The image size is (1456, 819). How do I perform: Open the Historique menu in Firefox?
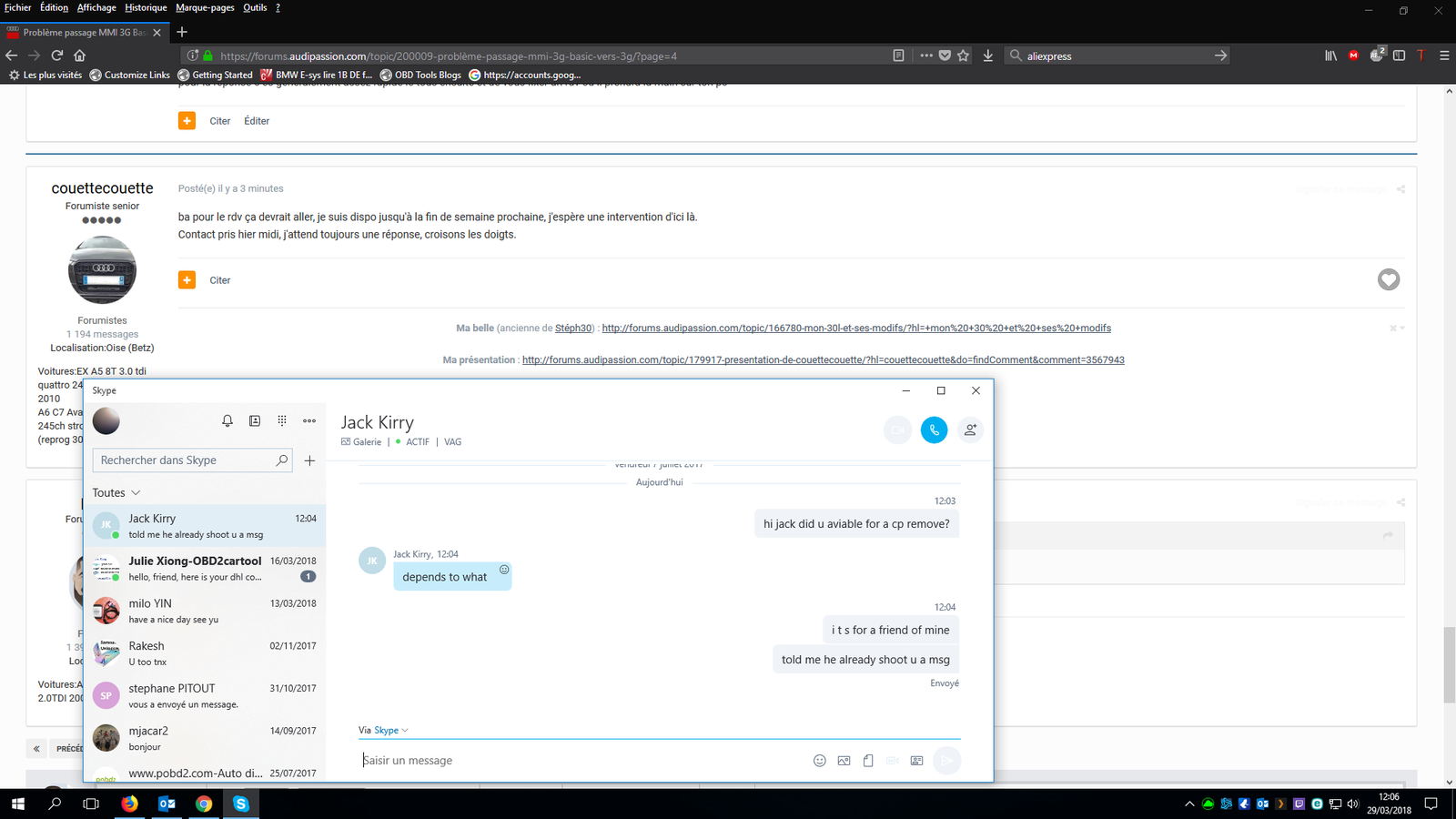(146, 7)
